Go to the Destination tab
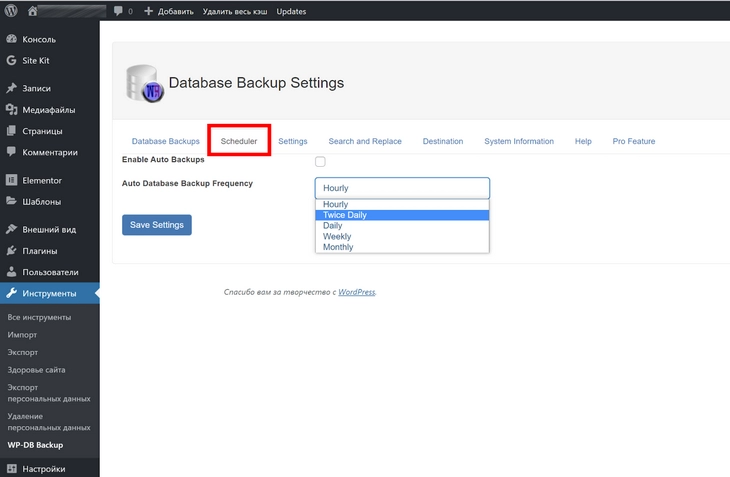The width and height of the screenshot is (730, 477). [x=443, y=141]
